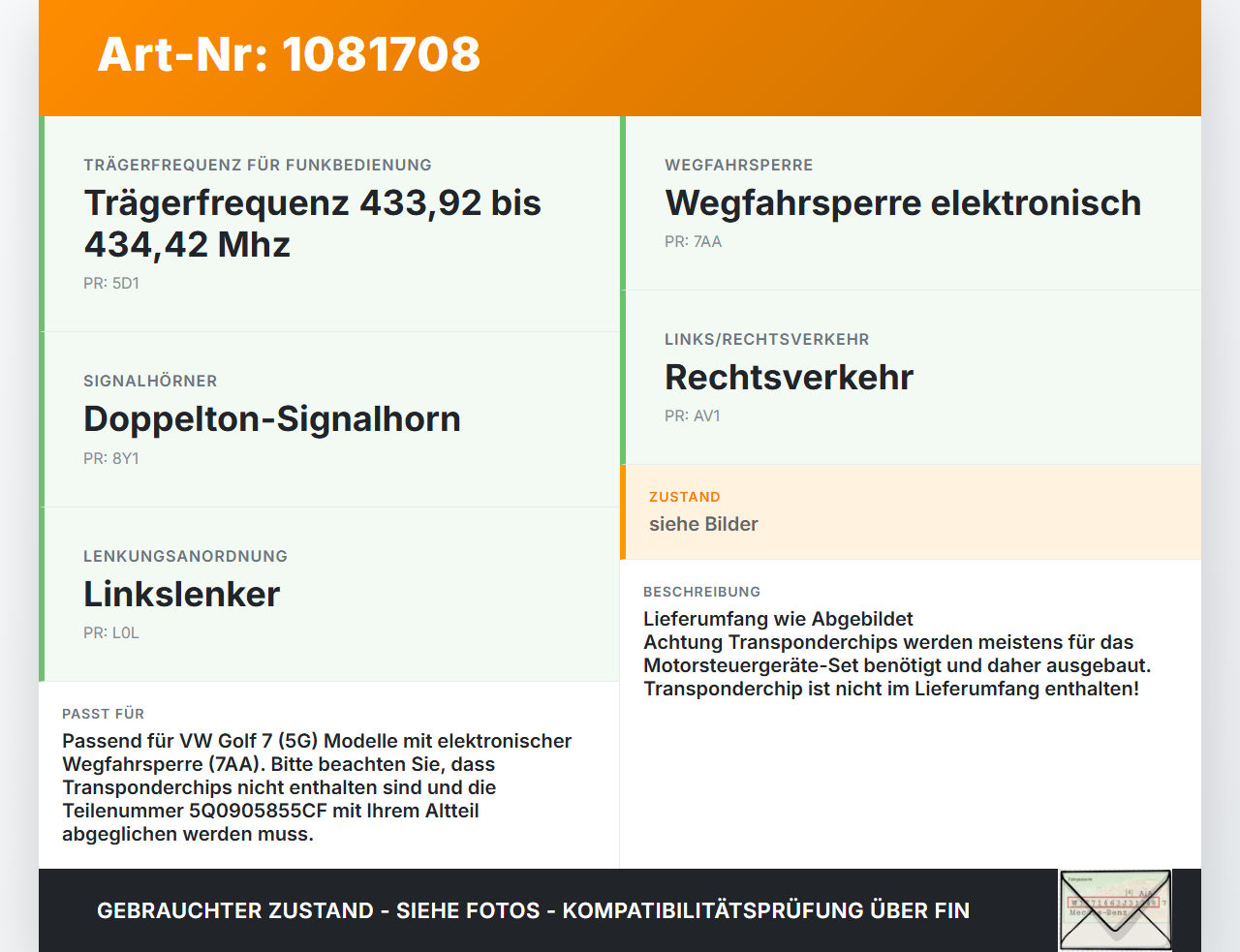Screen dimensions: 1240x952
Task: Click the code 'PR: 8Y1'
Action: coord(111,459)
